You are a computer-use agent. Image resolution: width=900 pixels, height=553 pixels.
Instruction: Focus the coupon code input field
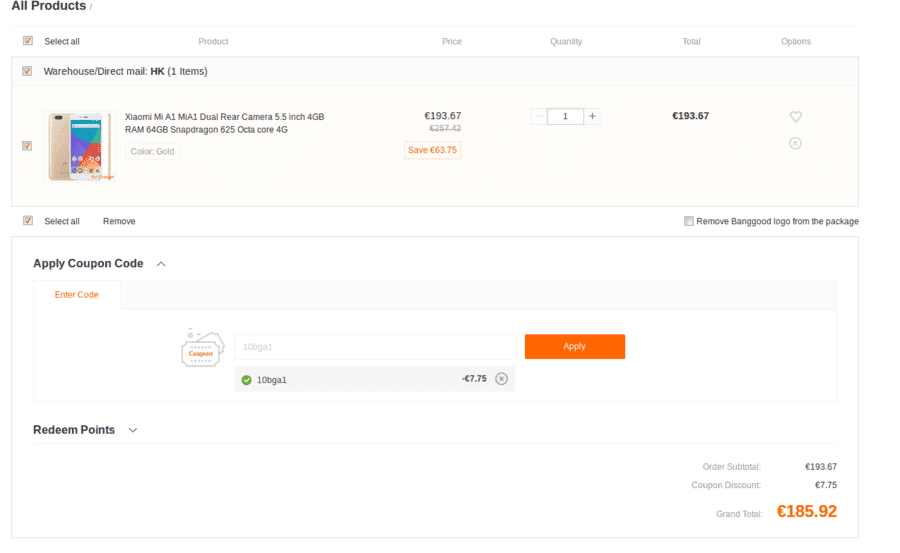coord(375,347)
